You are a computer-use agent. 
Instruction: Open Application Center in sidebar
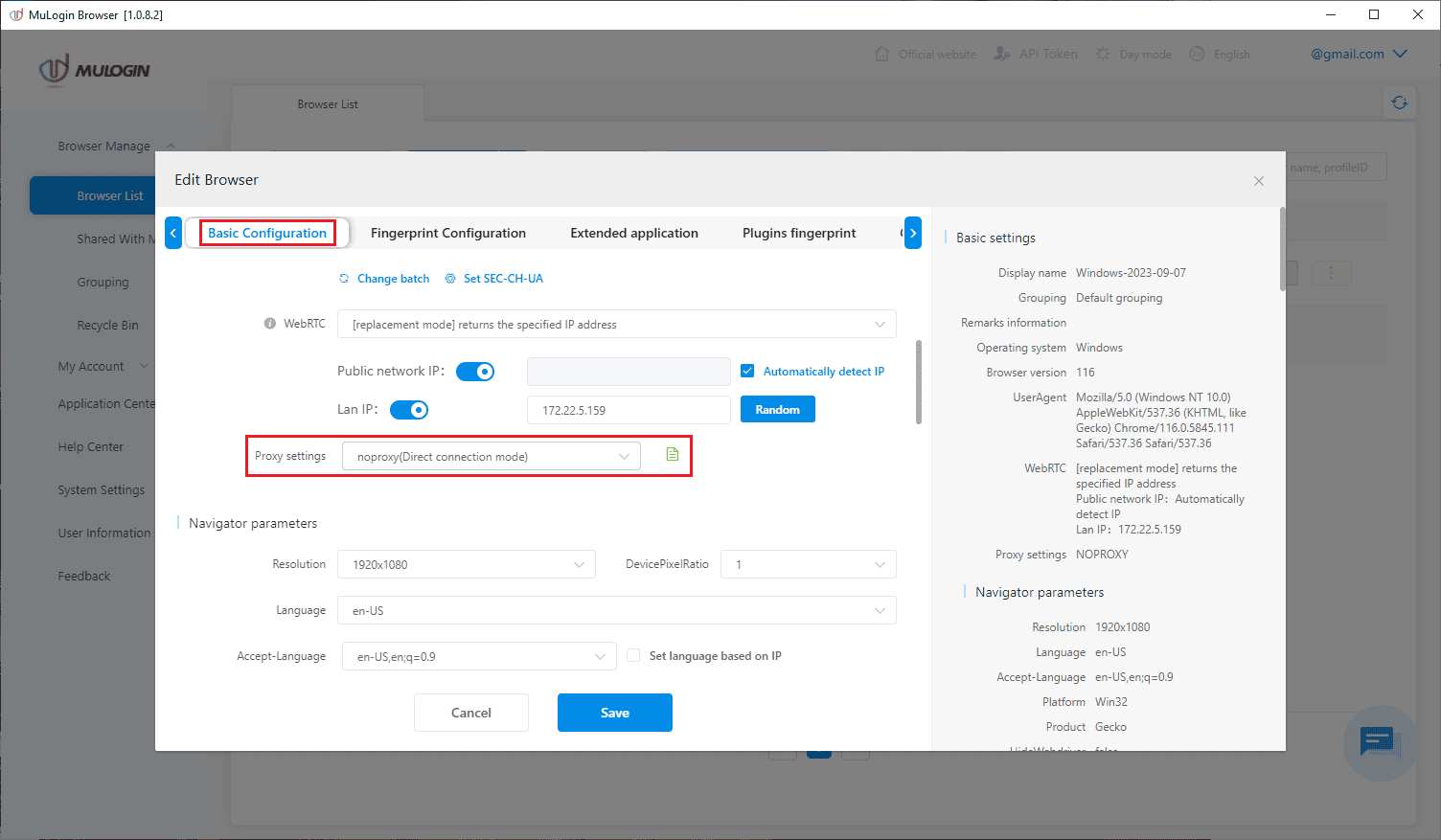pyautogui.click(x=106, y=404)
